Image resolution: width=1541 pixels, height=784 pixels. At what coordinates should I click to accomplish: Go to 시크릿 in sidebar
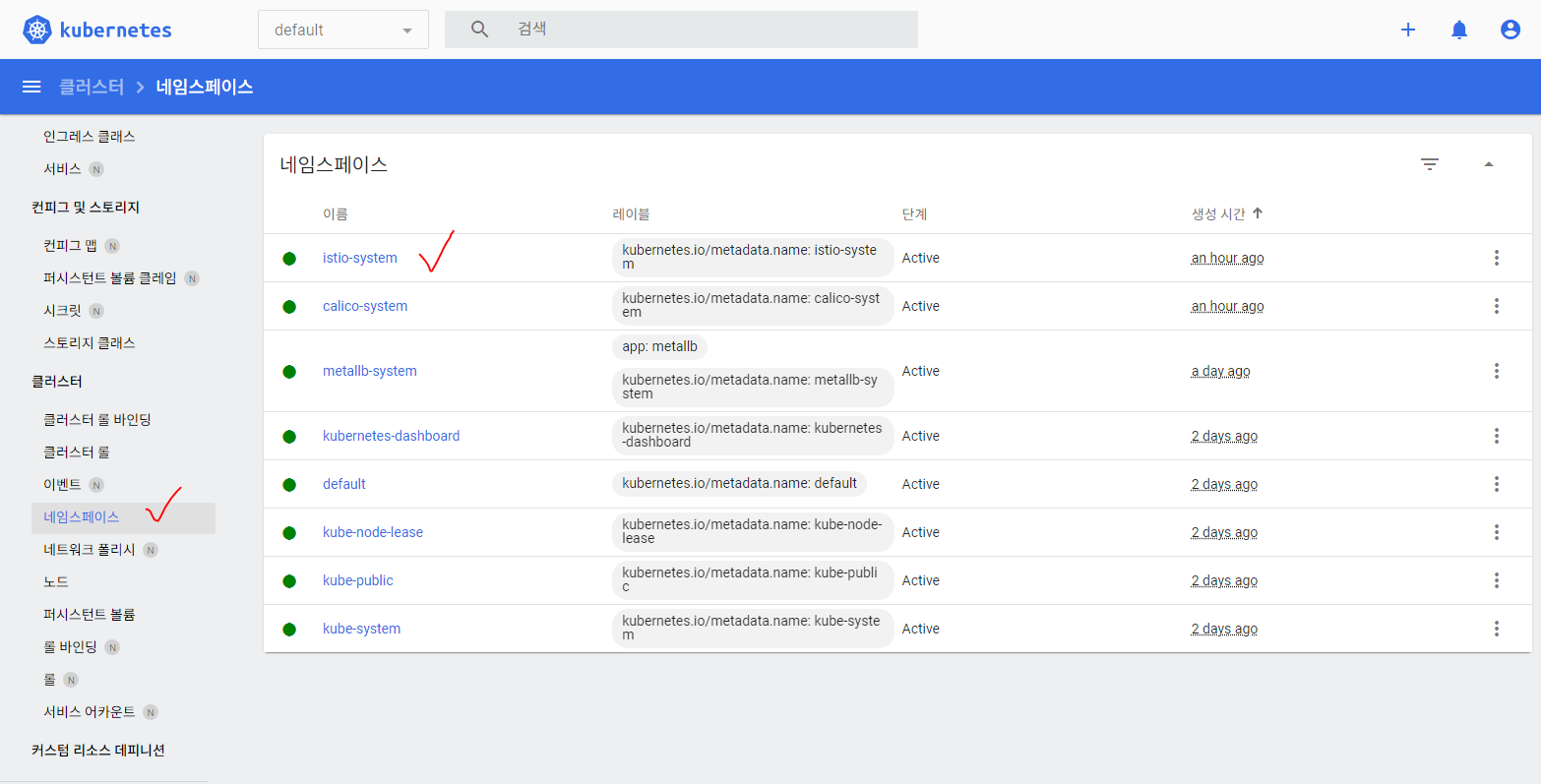pos(62,310)
